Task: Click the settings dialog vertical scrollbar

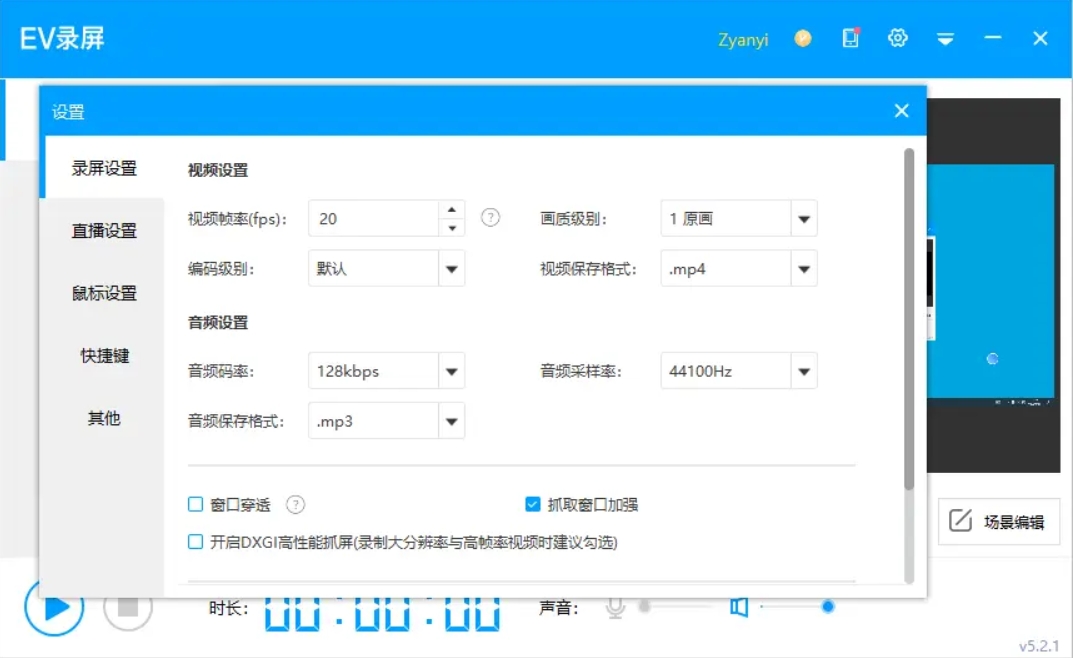Action: tap(909, 319)
